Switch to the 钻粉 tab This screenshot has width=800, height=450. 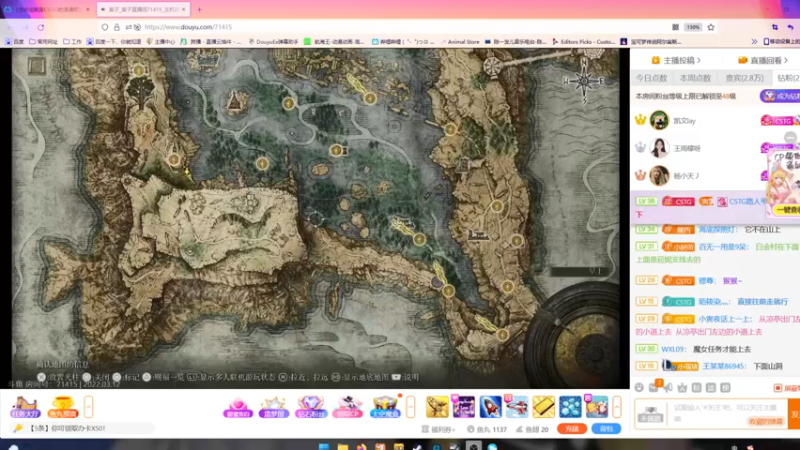[x=788, y=78]
